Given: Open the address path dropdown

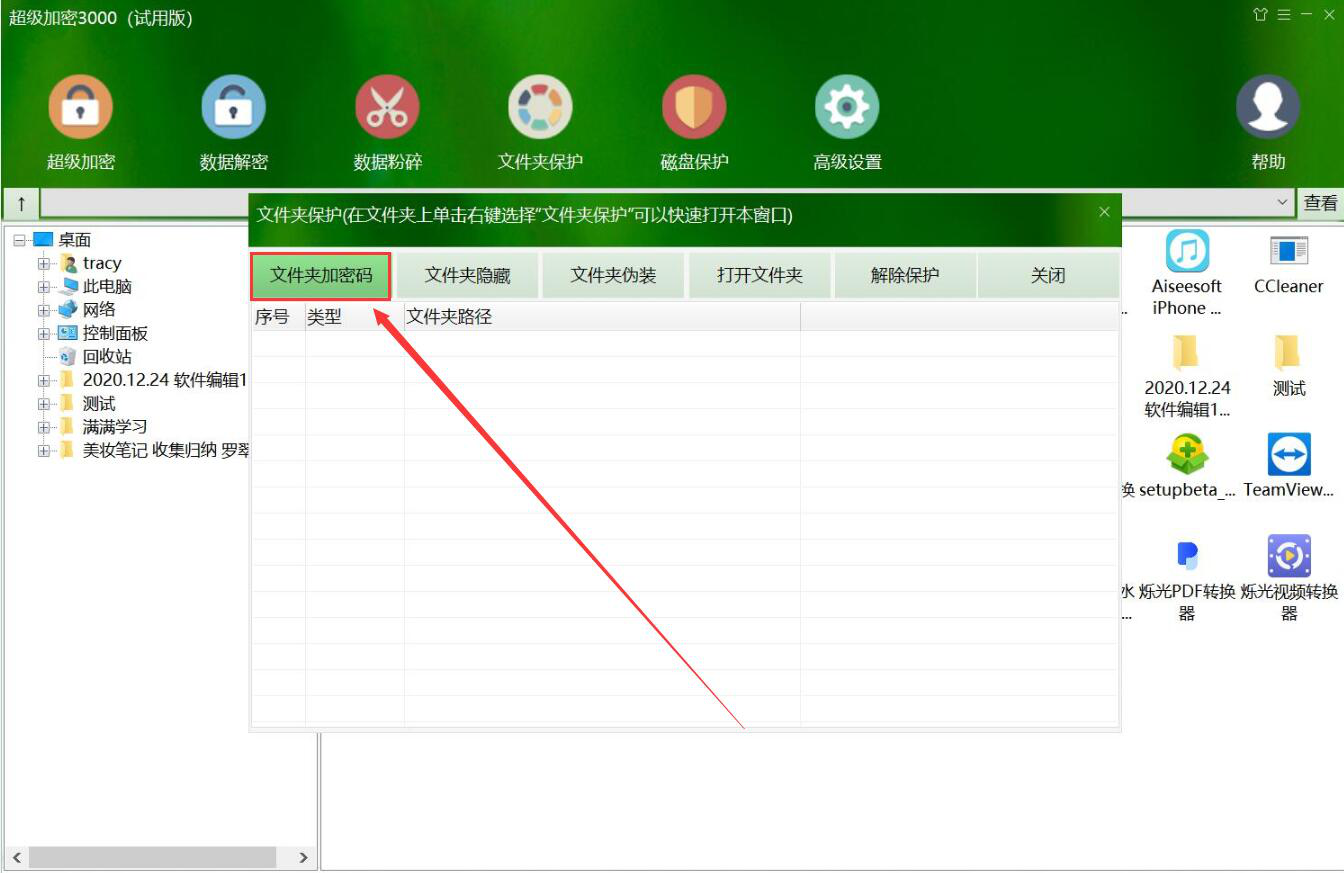Looking at the screenshot, I should 1283,203.
